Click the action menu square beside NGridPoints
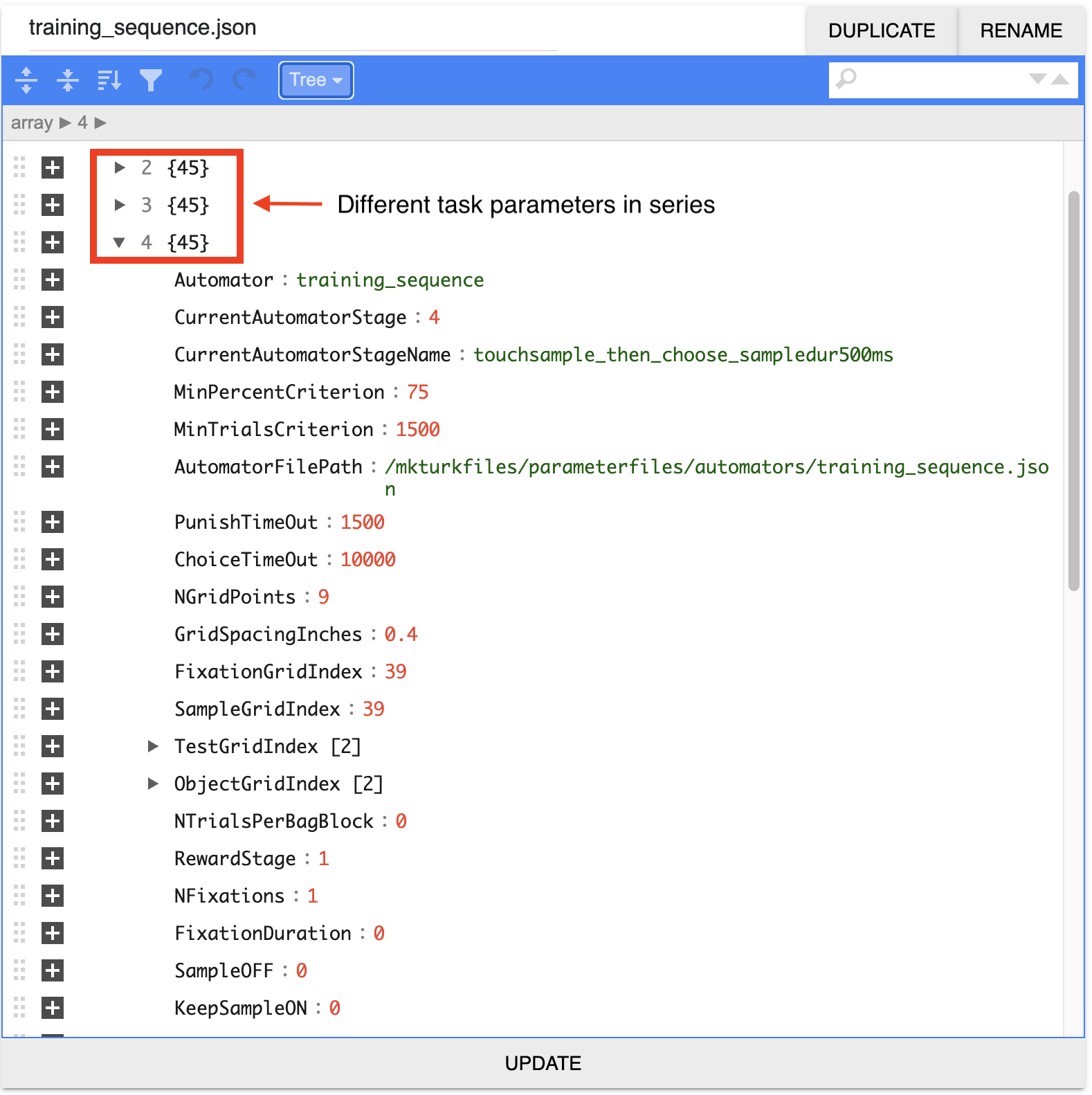Screen dimensions: 1092x1095 click(x=53, y=597)
